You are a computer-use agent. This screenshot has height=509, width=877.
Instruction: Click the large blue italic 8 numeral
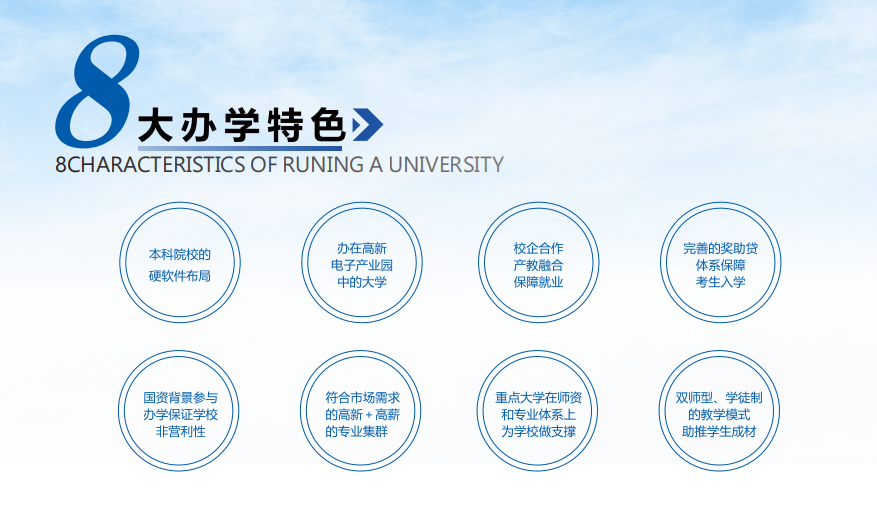click(97, 91)
